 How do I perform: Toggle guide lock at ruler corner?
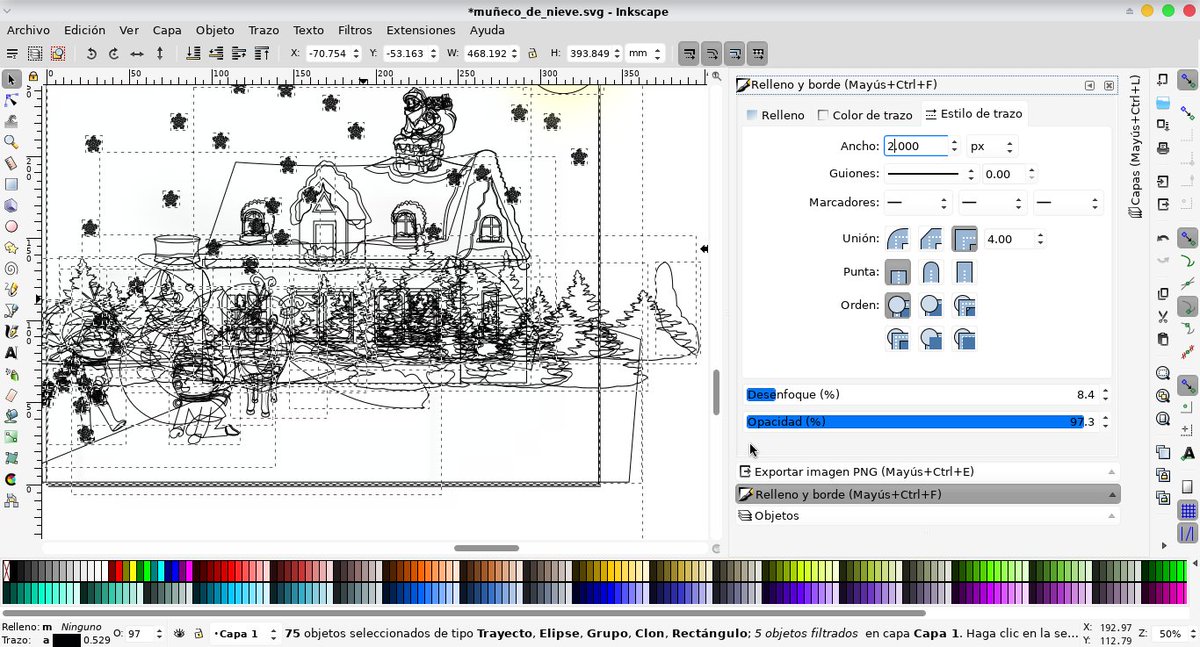33,76
